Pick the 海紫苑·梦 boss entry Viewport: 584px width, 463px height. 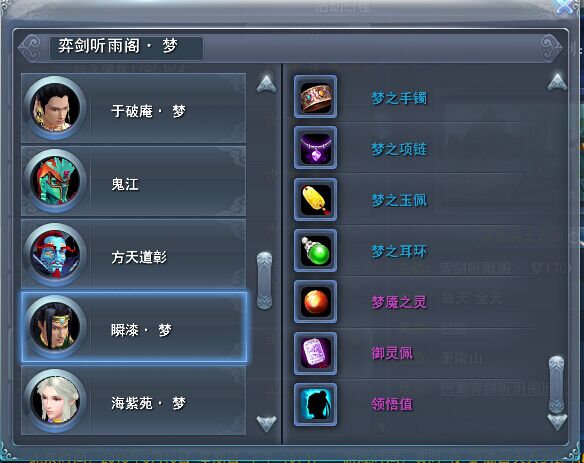[x=133, y=400]
